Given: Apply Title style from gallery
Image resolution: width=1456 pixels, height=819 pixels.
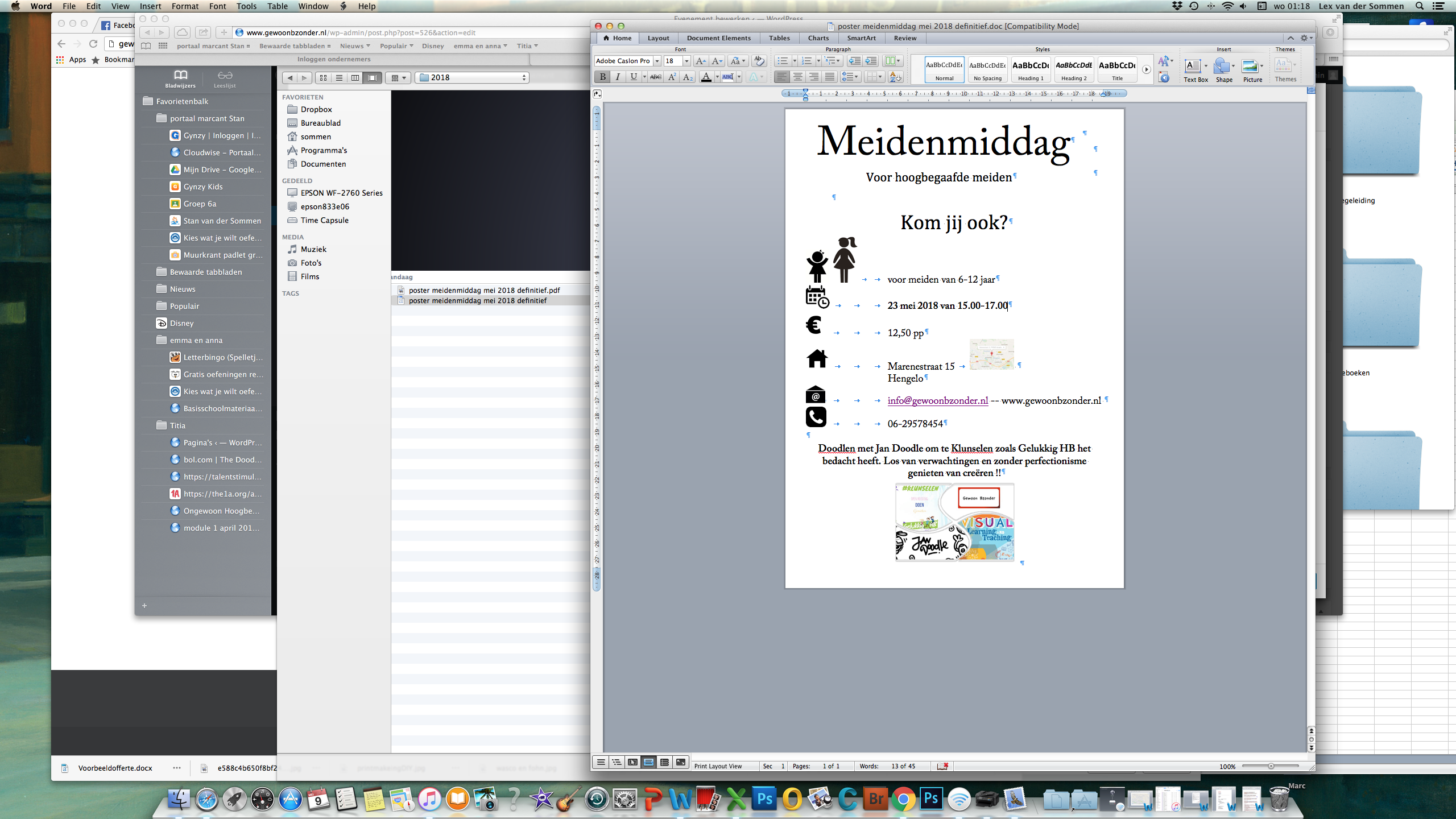Looking at the screenshot, I should click(1117, 69).
